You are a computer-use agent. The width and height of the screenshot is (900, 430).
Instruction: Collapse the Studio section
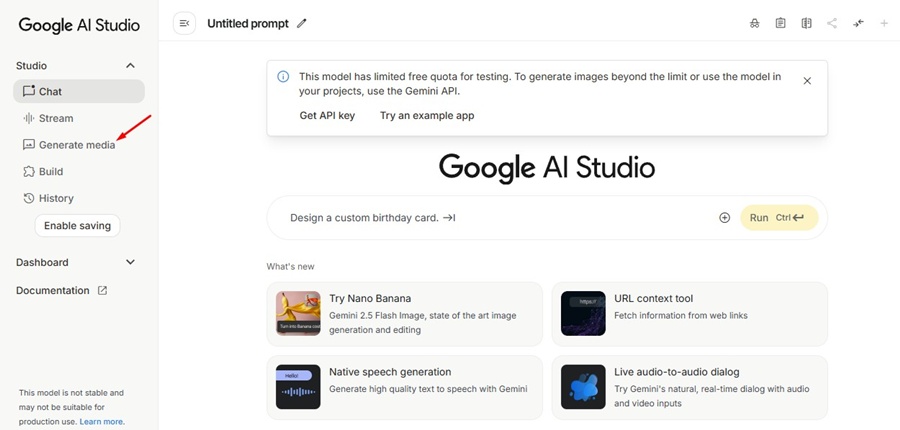point(130,66)
